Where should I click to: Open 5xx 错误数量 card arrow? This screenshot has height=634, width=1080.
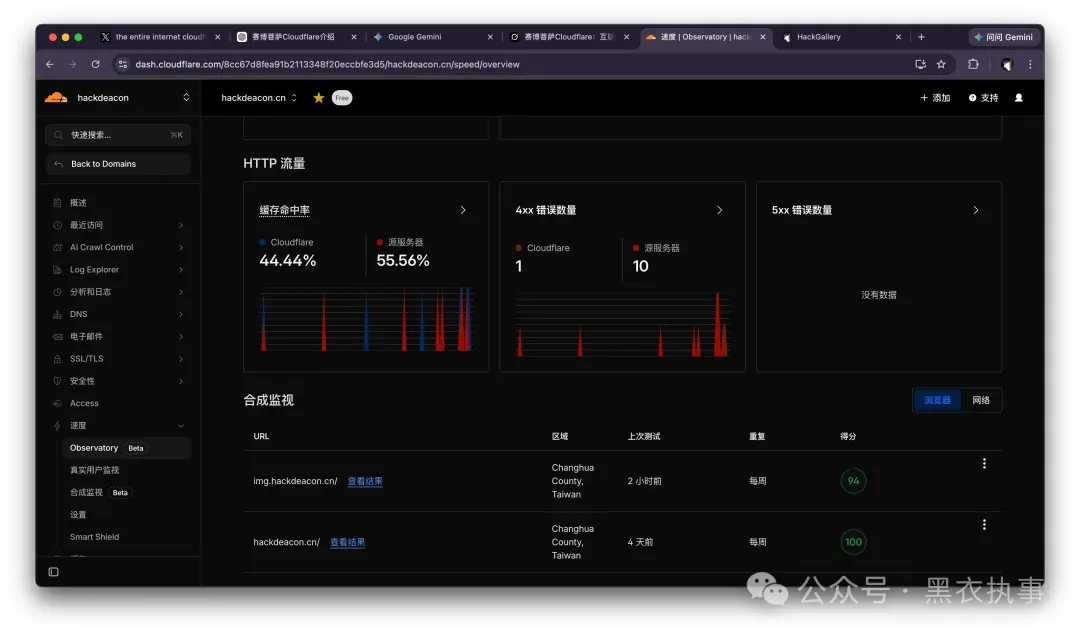(x=975, y=210)
